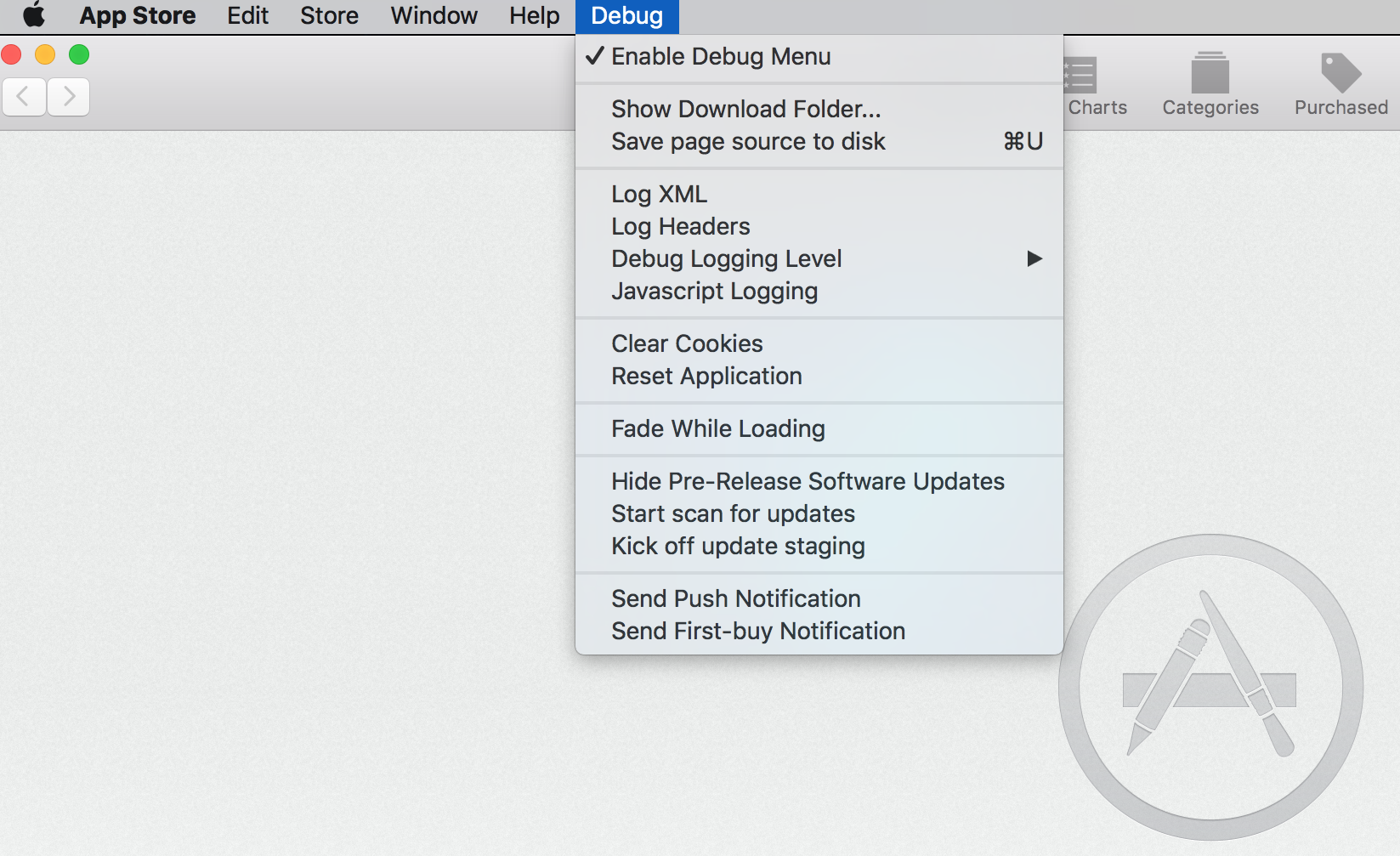The height and width of the screenshot is (856, 1400).
Task: Open the Edit menu
Action: point(247,15)
